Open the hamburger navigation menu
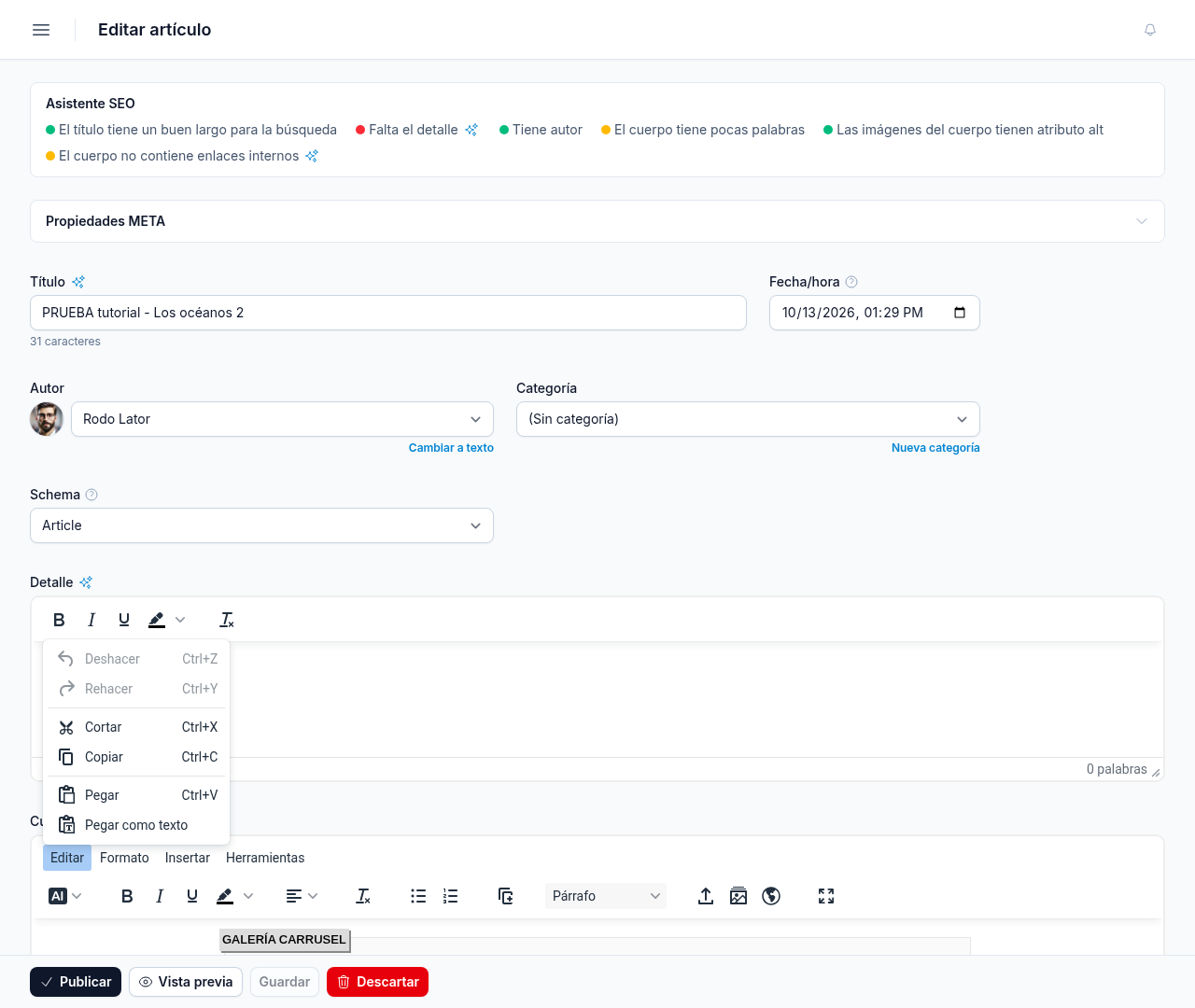This screenshot has width=1195, height=1008. (x=41, y=30)
